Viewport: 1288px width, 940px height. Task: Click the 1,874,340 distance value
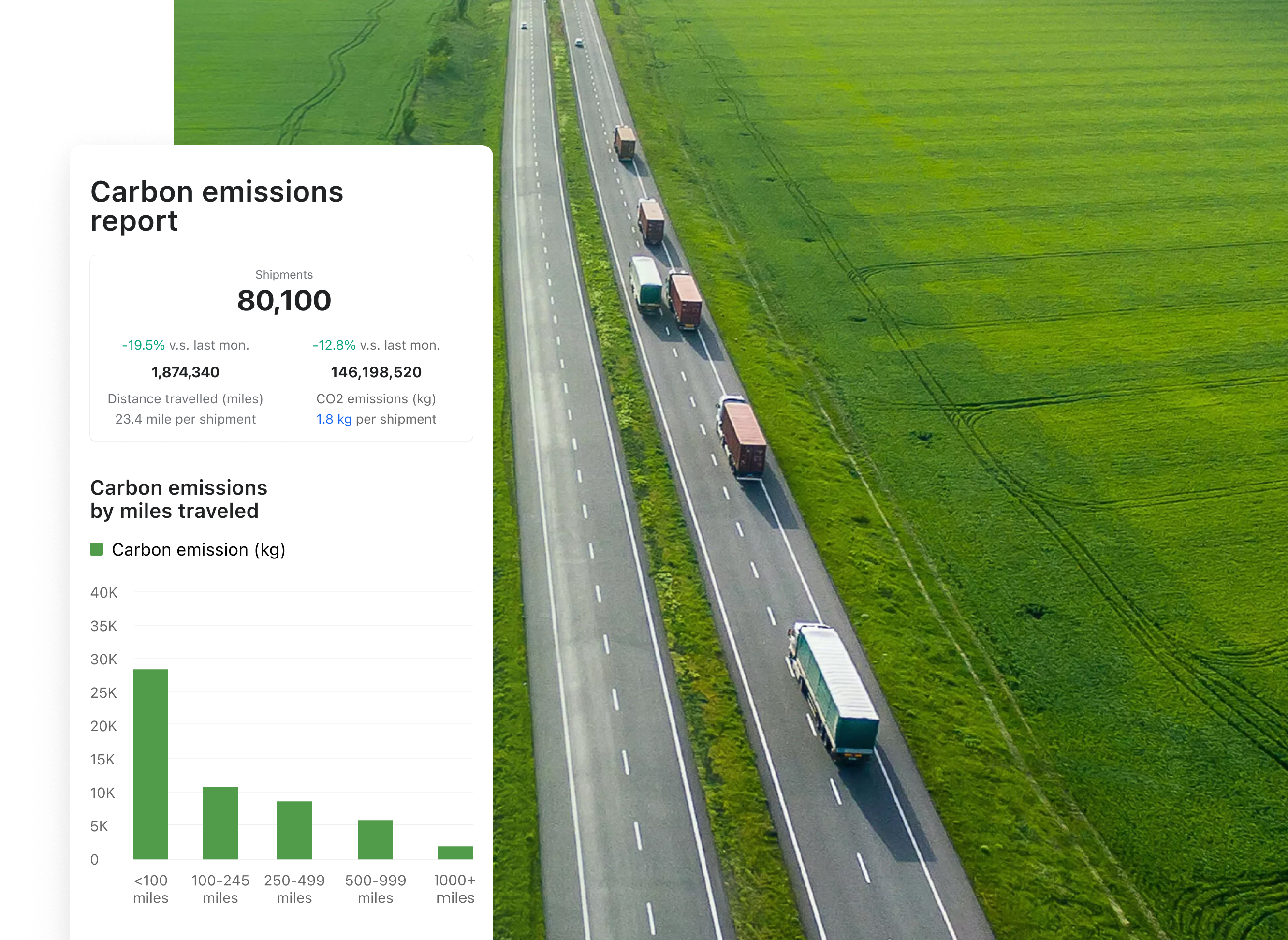186,372
